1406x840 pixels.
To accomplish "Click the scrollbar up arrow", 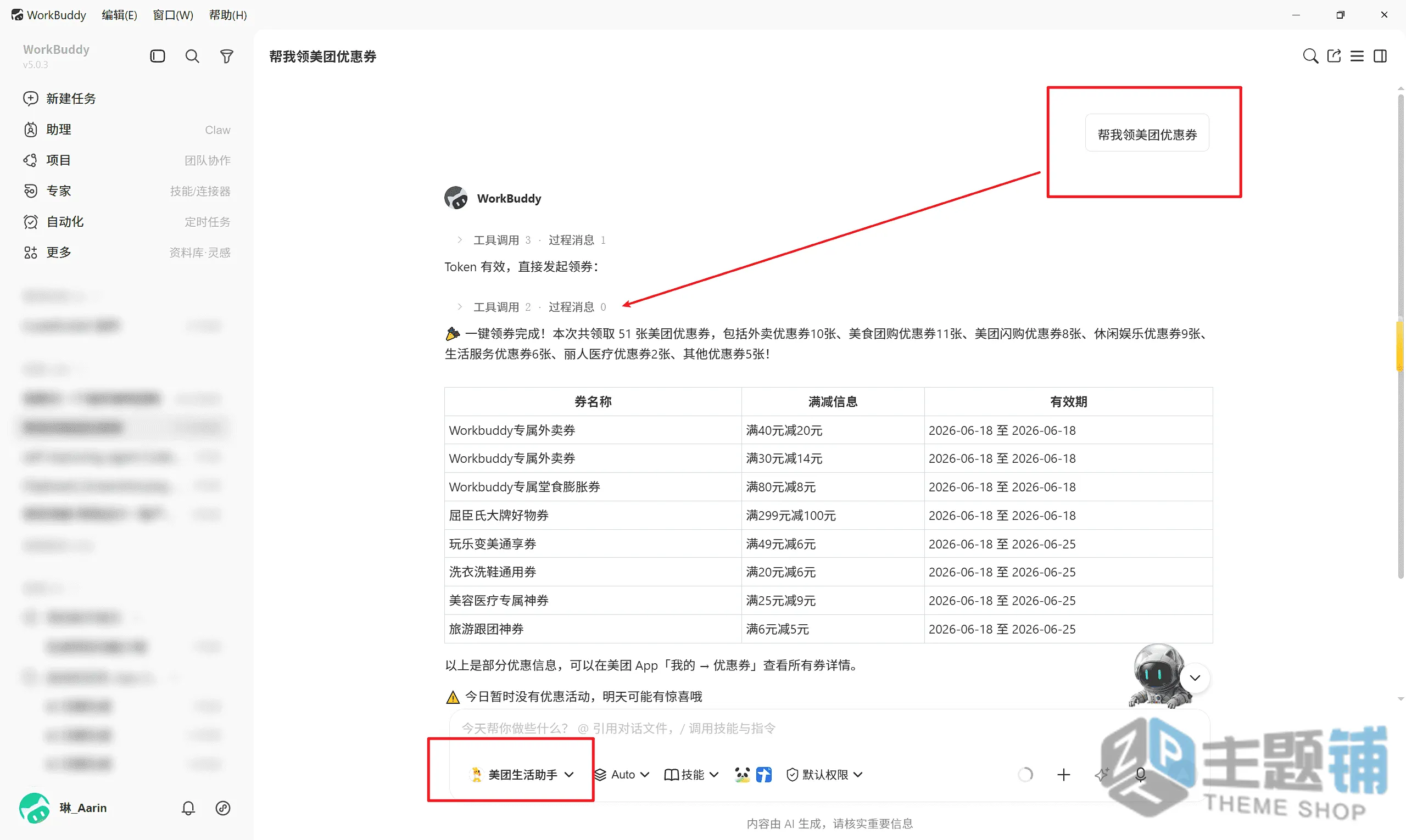I will pos(1401,88).
